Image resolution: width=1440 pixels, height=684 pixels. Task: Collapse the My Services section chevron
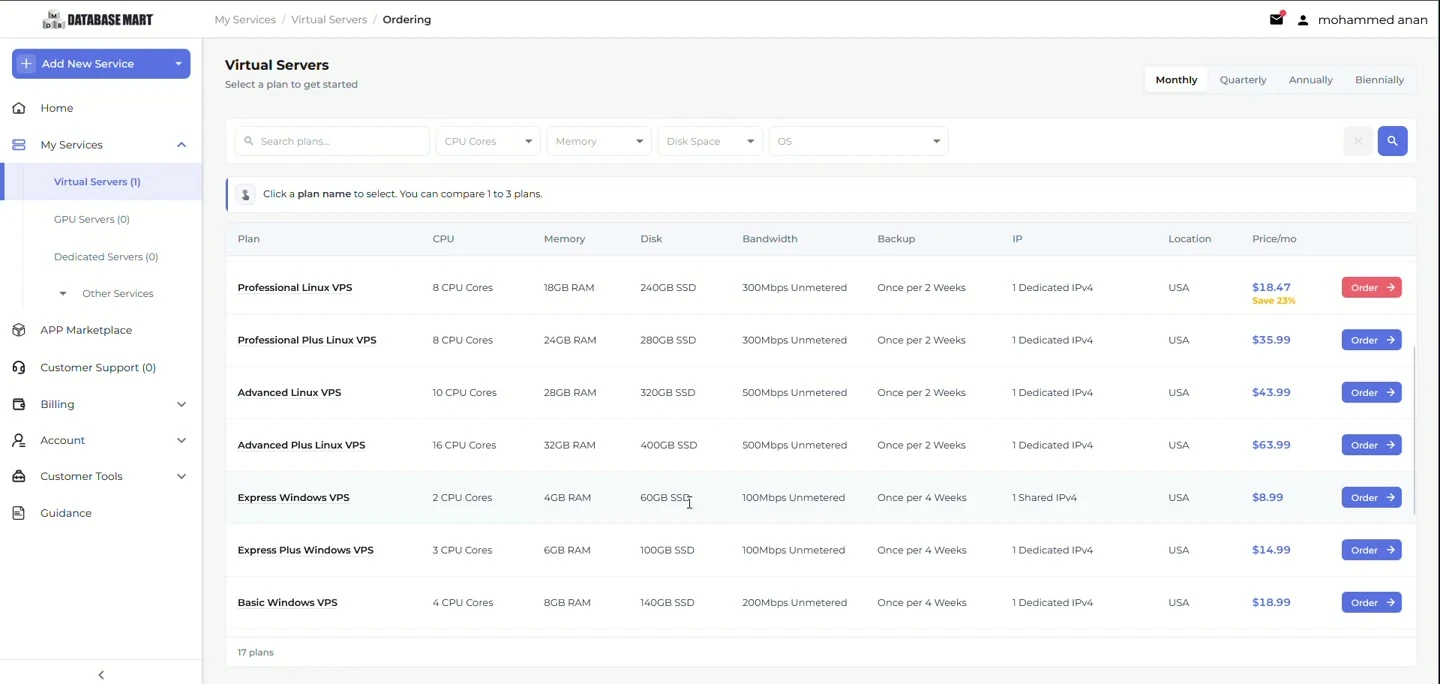click(181, 145)
